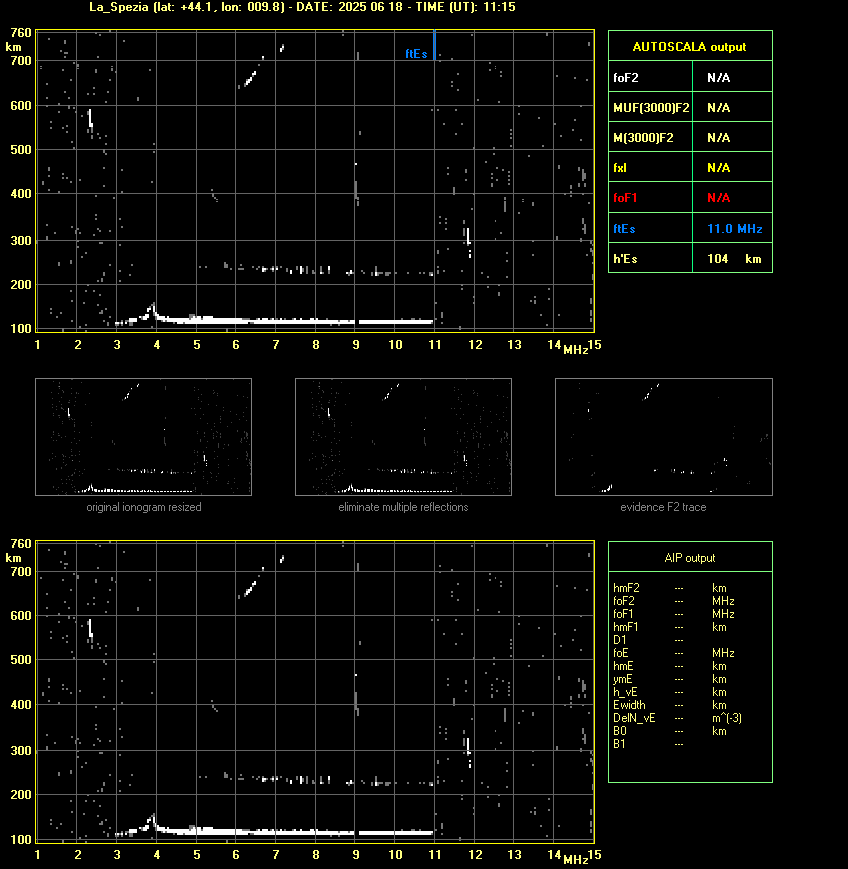Click the h'Es label

click(x=625, y=259)
